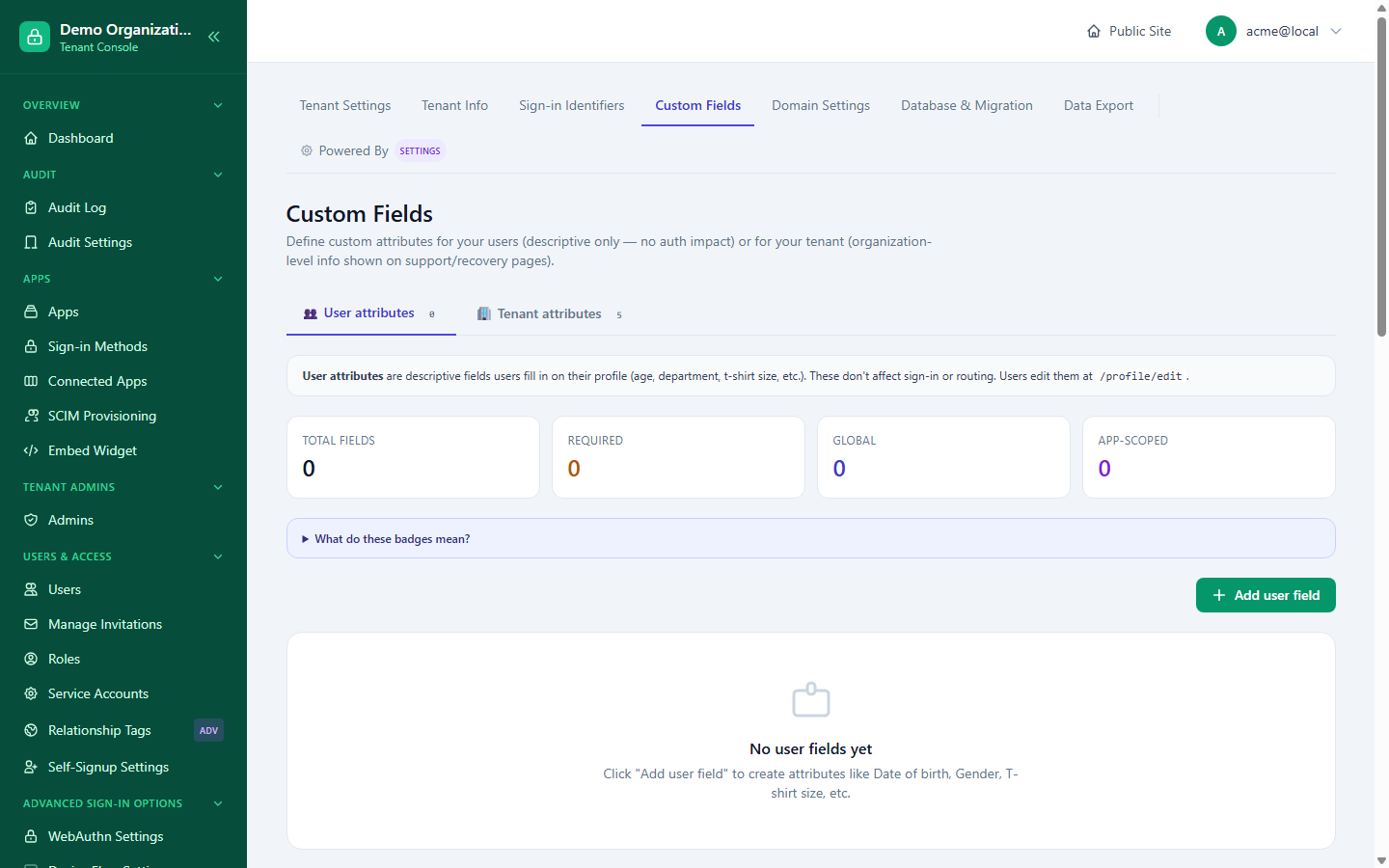This screenshot has width=1389, height=868.
Task: Click the page vertical scrollbar
Action: [x=1381, y=177]
